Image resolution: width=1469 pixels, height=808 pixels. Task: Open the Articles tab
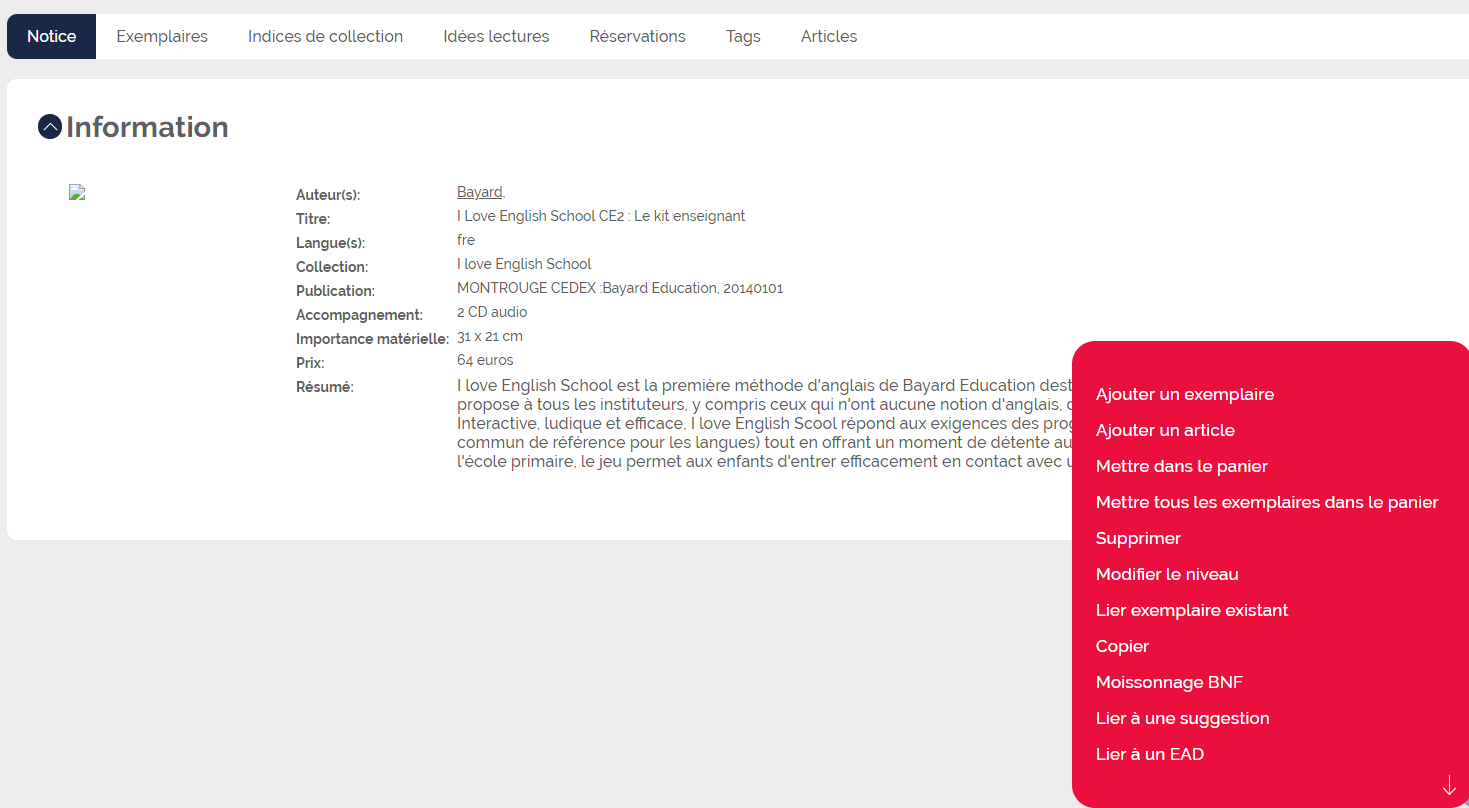coord(829,36)
